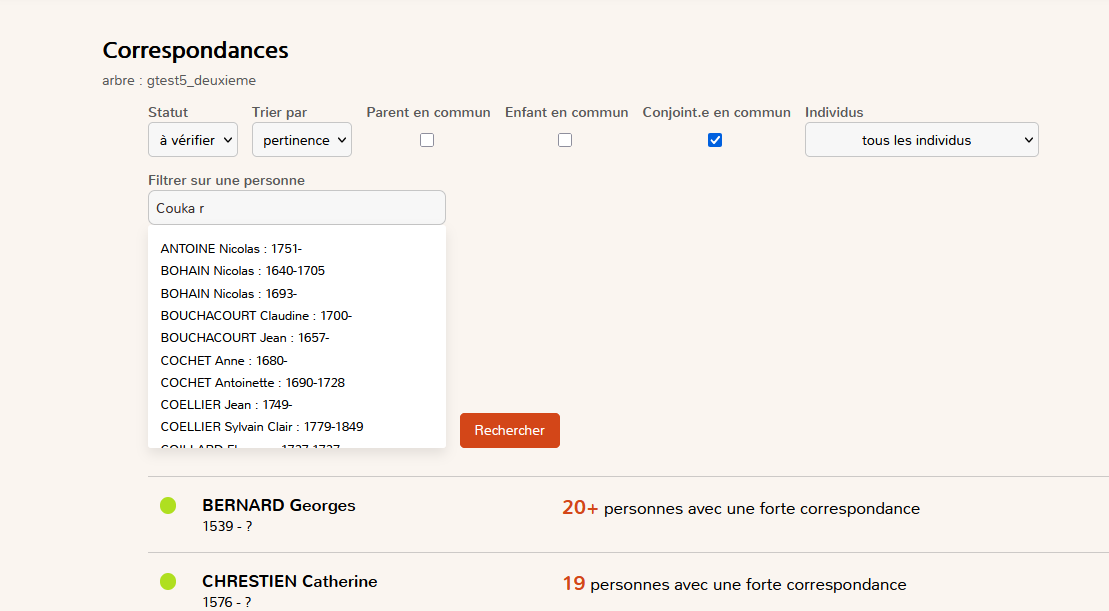Viewport: 1109px width, 611px height.
Task: Click green status dot beside BERNARD Georges
Action: [168, 506]
